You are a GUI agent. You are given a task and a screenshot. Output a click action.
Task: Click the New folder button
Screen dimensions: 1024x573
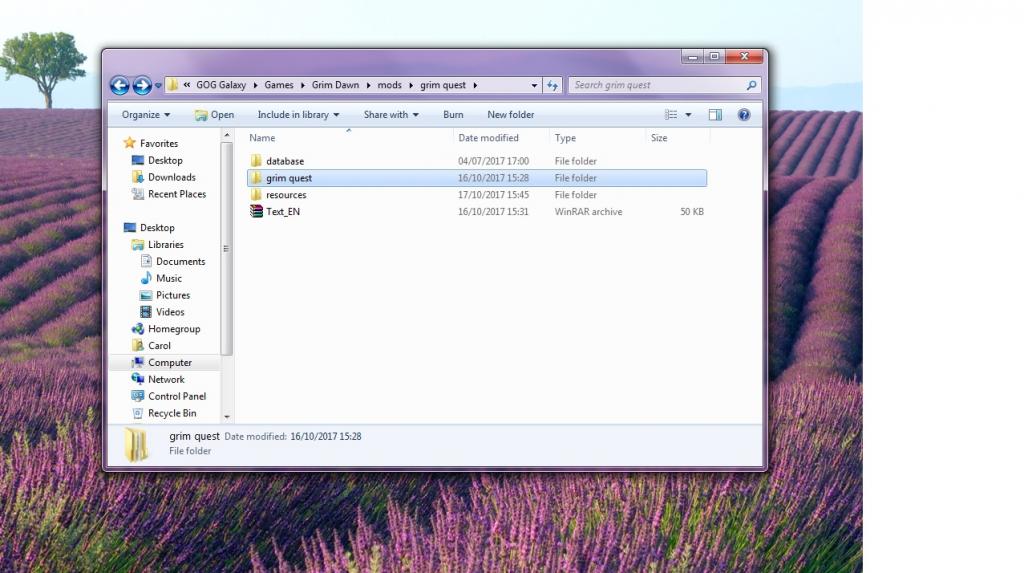coord(510,115)
